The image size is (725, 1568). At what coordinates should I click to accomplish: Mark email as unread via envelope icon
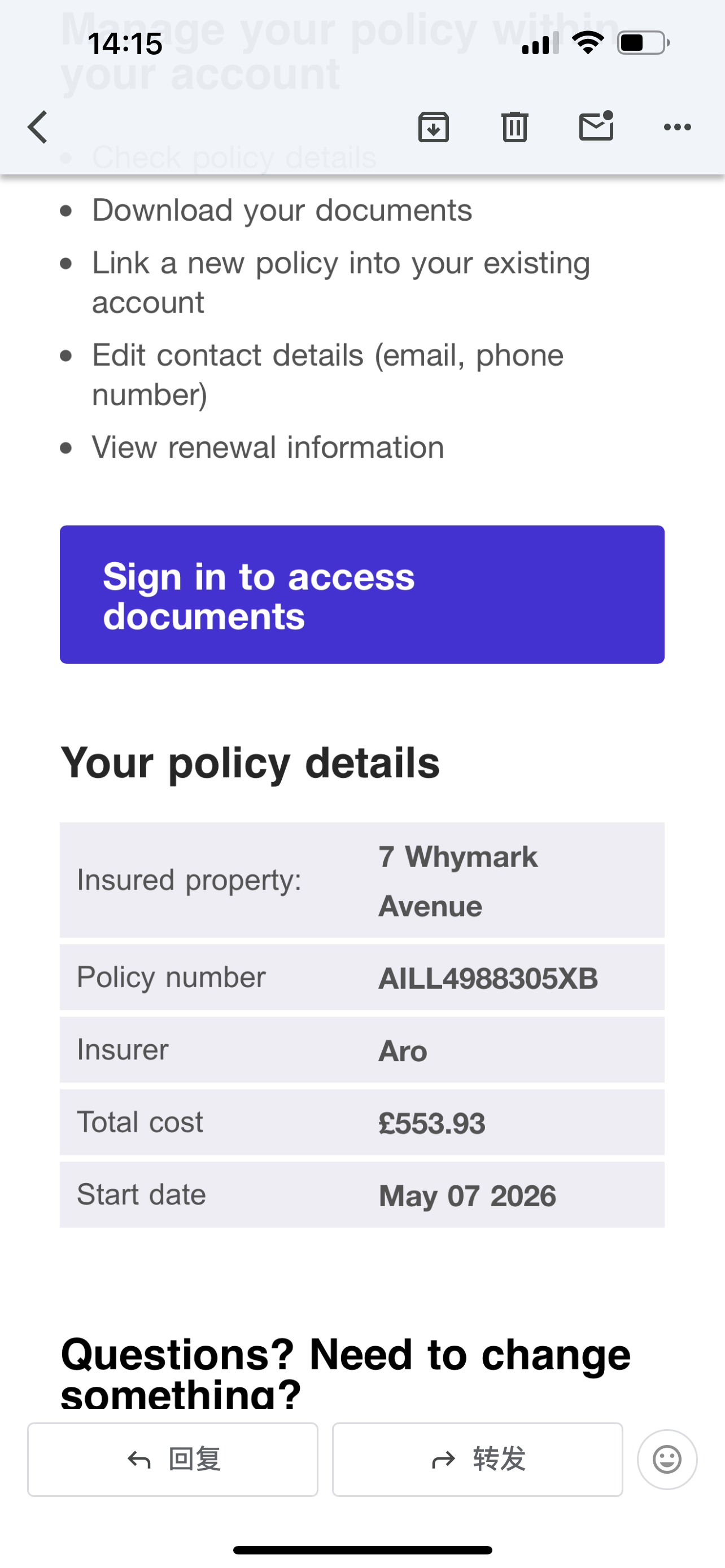click(596, 126)
